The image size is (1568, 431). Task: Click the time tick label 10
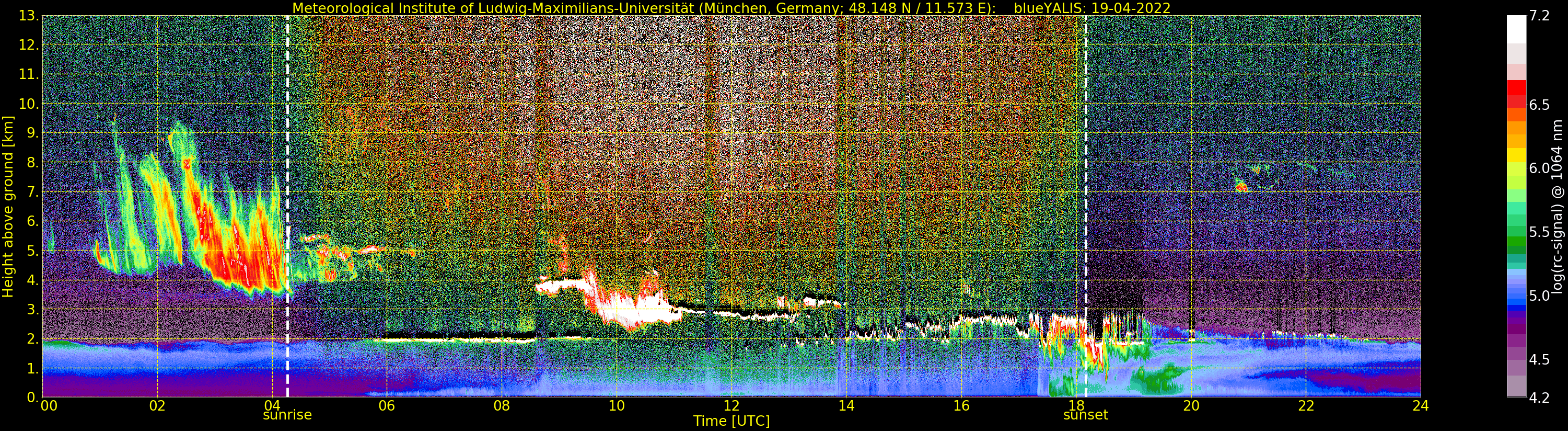617,406
